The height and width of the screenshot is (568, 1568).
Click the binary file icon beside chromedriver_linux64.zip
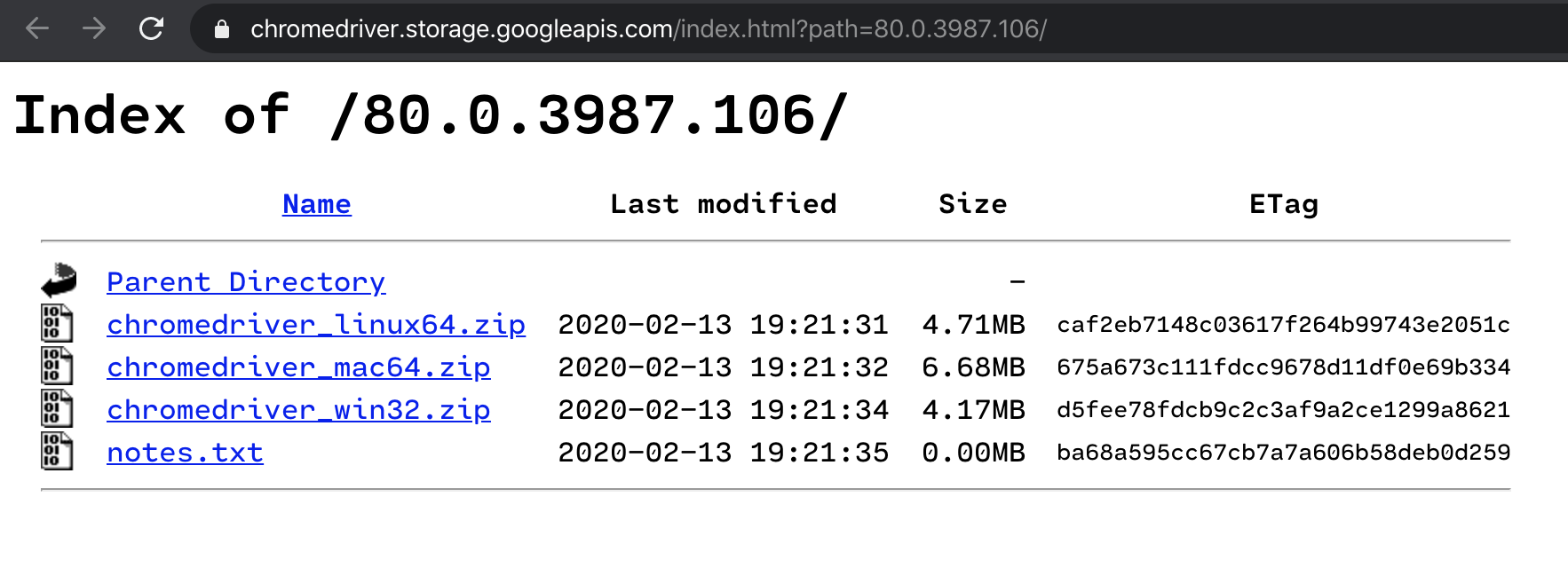57,323
